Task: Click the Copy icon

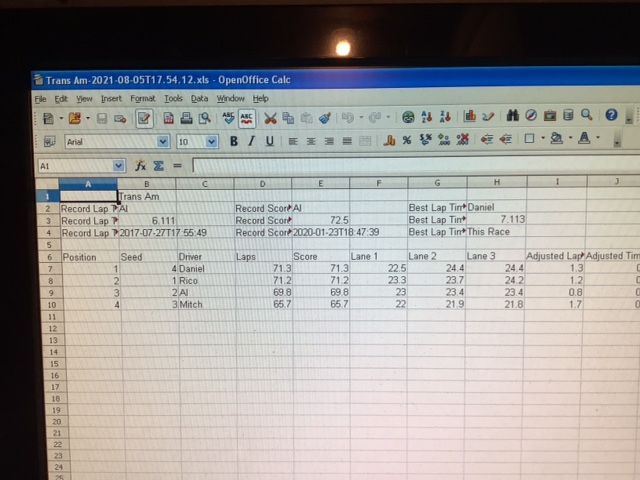Action: point(288,118)
